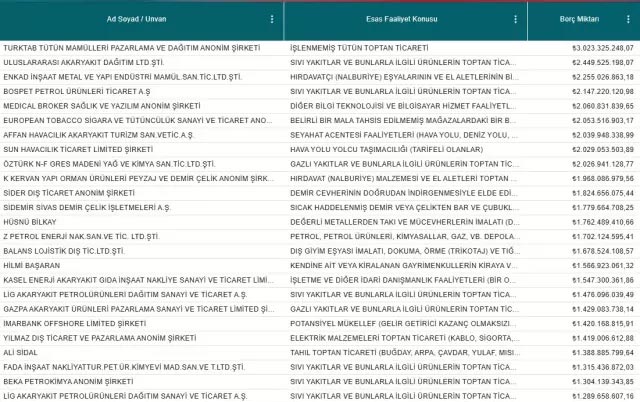Select KASEL ENERJİ AKARYAKIT GIDA row
This screenshot has width=640, height=402.
pyautogui.click(x=320, y=280)
